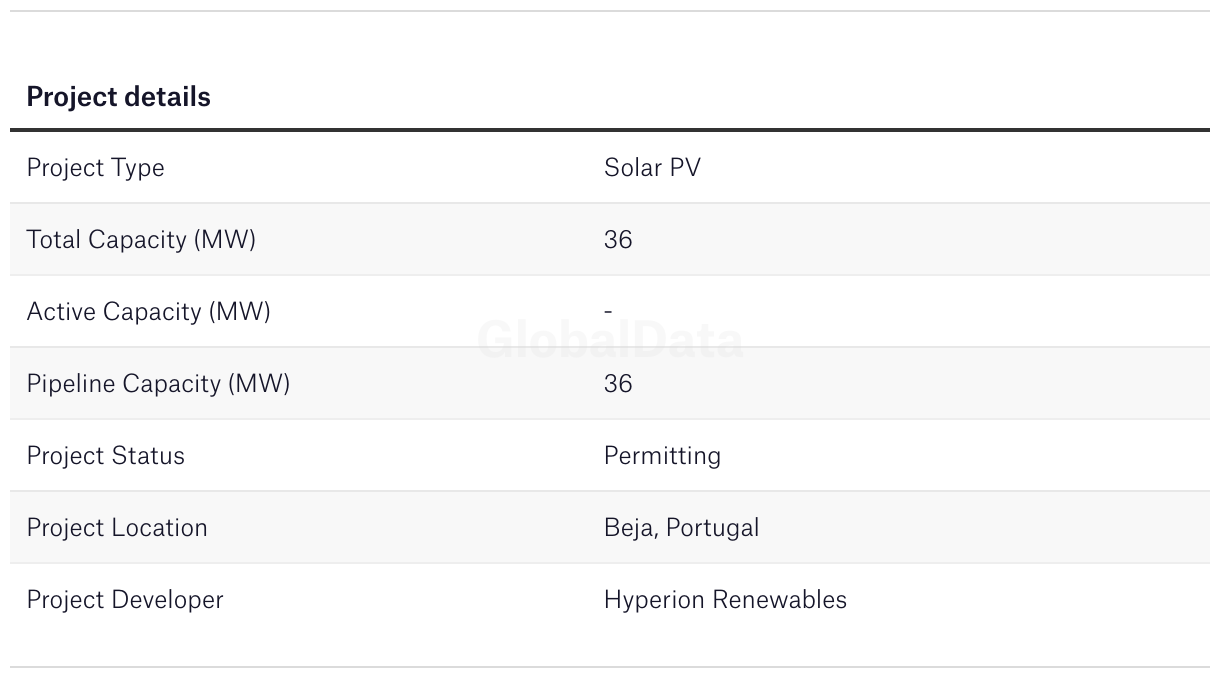Click the thin line below Project Developer row

pos(610,667)
